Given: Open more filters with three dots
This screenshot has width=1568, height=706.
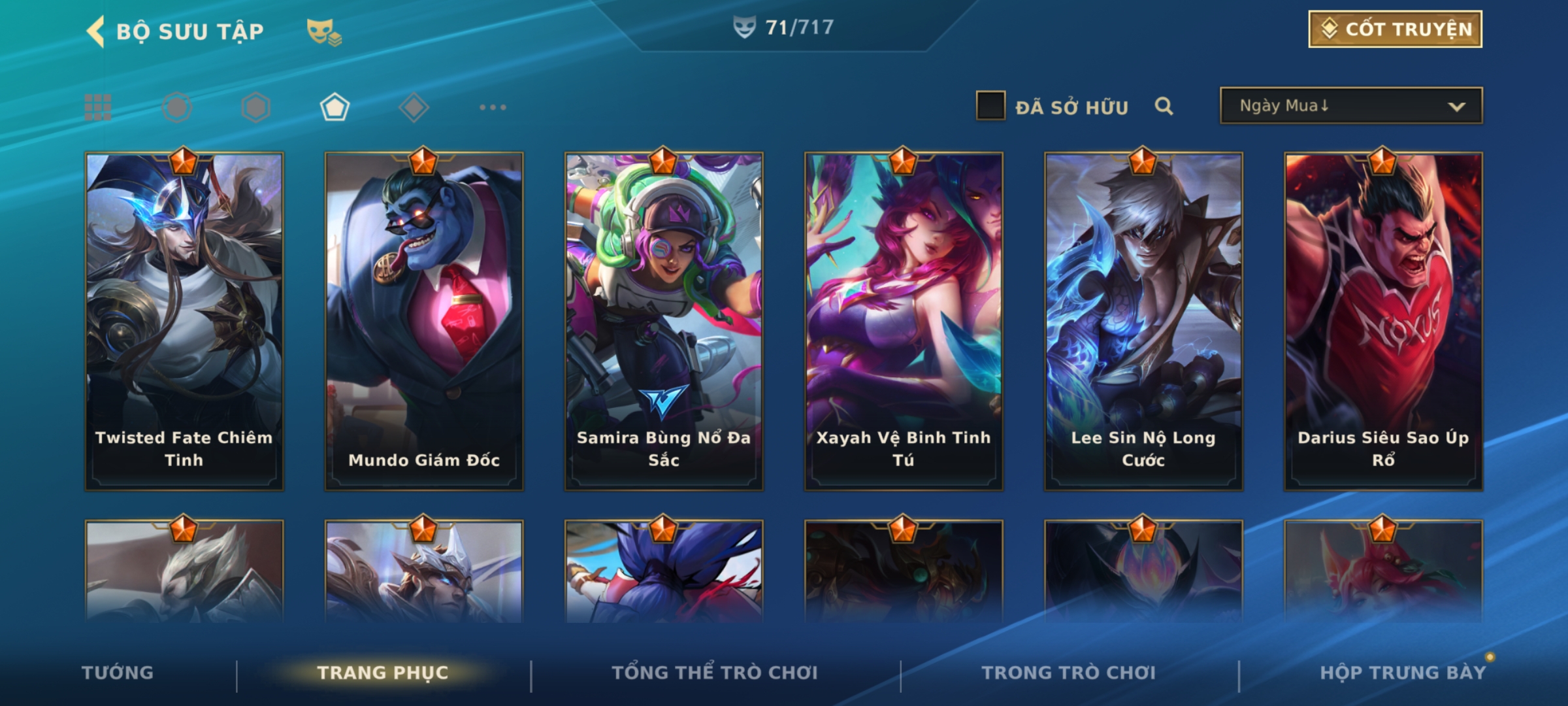Looking at the screenshot, I should tap(493, 107).
